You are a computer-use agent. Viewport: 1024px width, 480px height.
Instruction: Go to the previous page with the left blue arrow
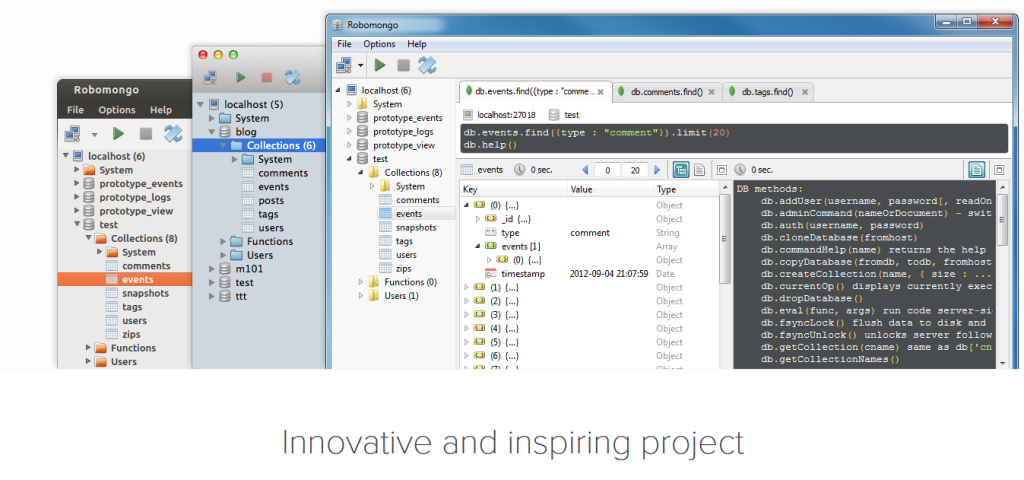[x=585, y=170]
